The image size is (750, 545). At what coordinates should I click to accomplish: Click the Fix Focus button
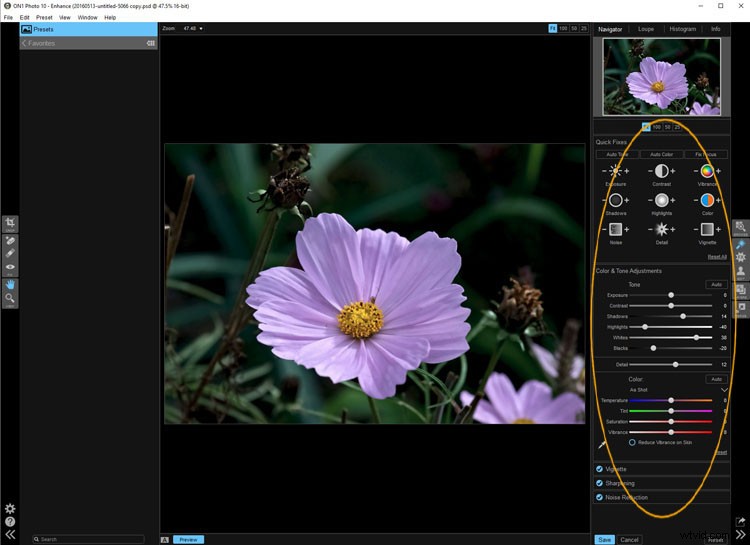tap(706, 154)
